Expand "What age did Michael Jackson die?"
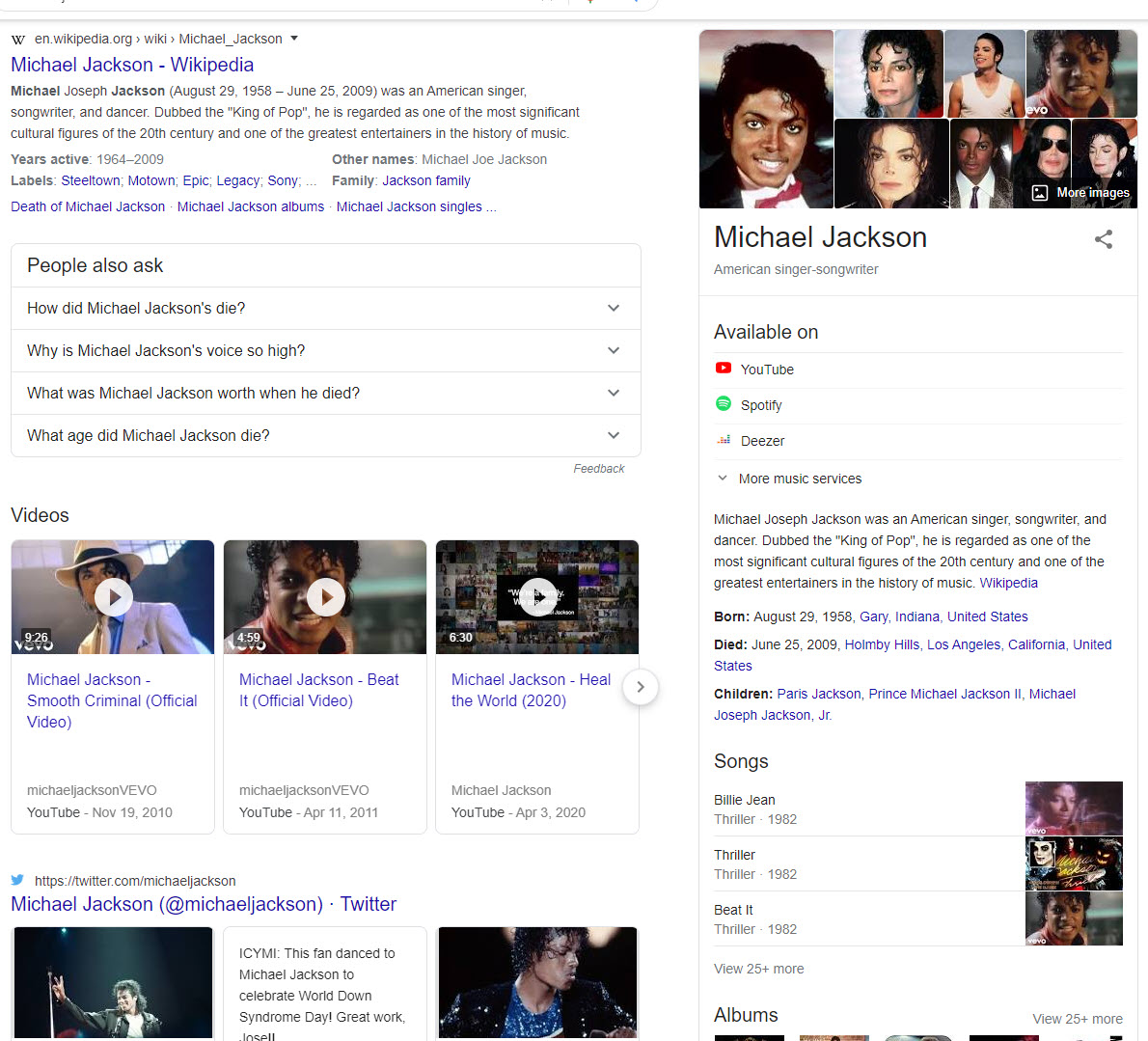 [x=326, y=435]
